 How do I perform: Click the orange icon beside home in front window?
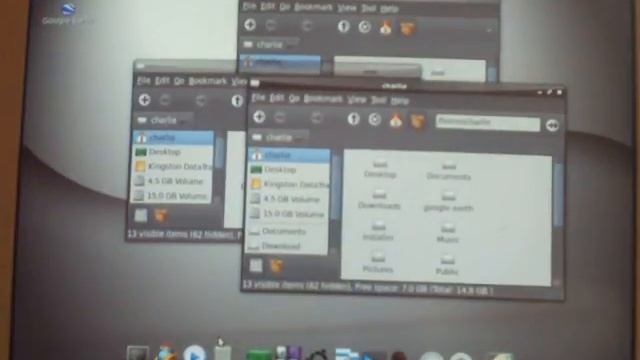coord(417,121)
